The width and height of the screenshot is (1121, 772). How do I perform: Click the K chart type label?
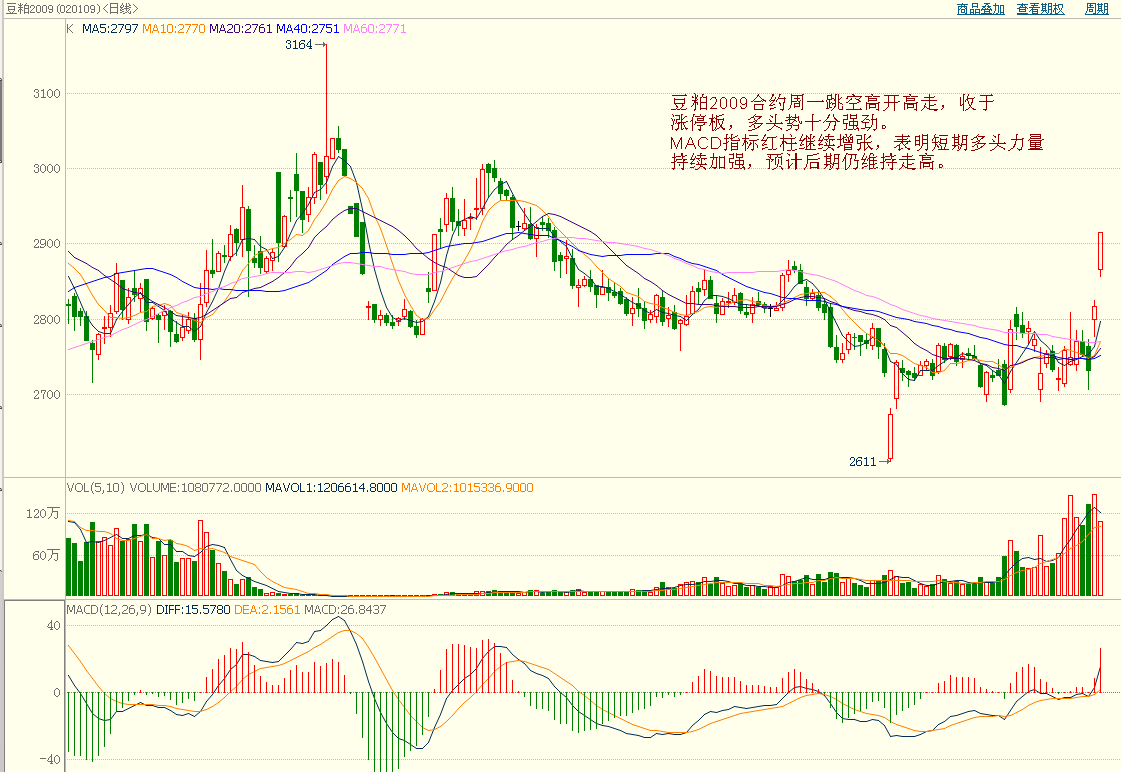(70, 30)
